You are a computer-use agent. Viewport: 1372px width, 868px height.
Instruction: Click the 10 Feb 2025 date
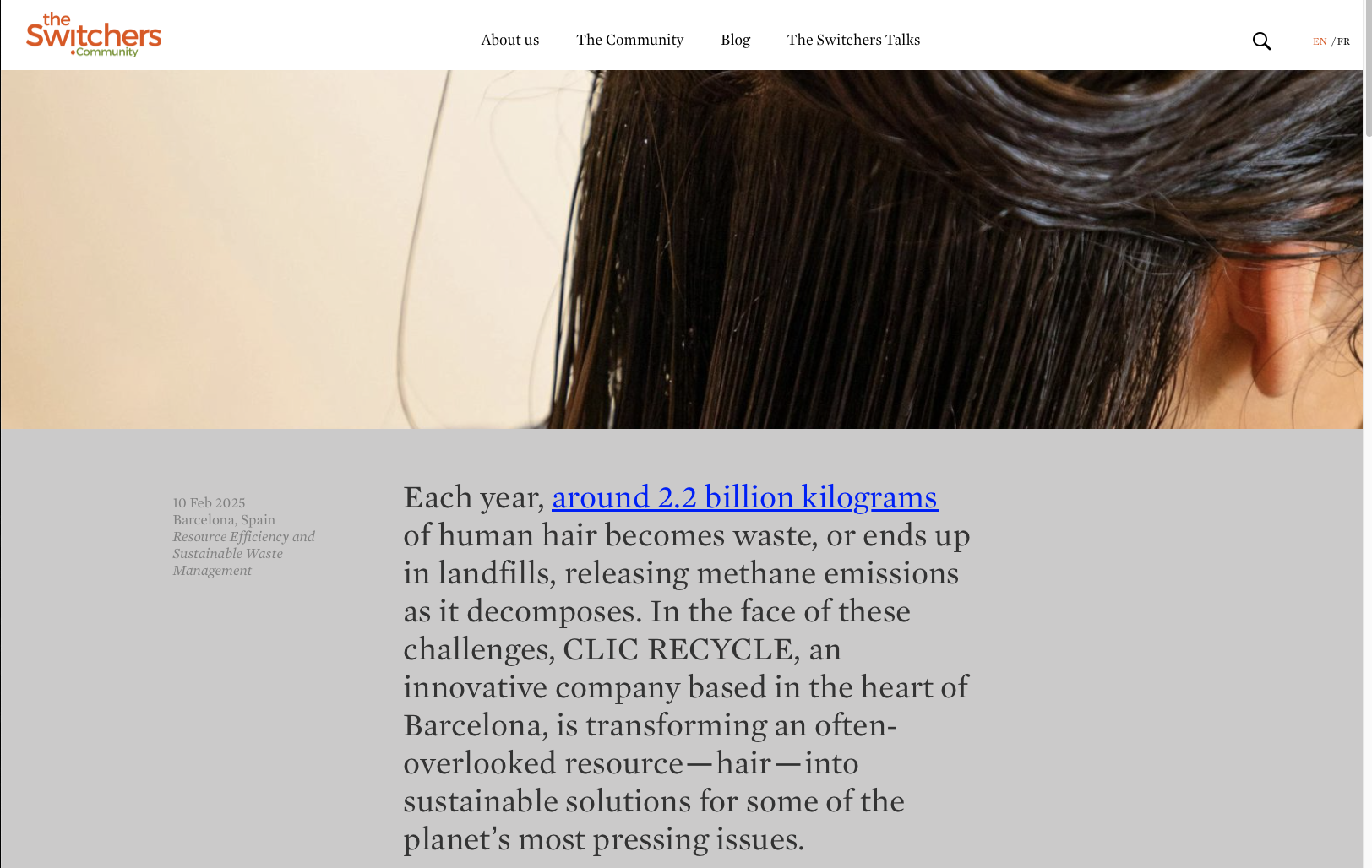pyautogui.click(x=209, y=502)
